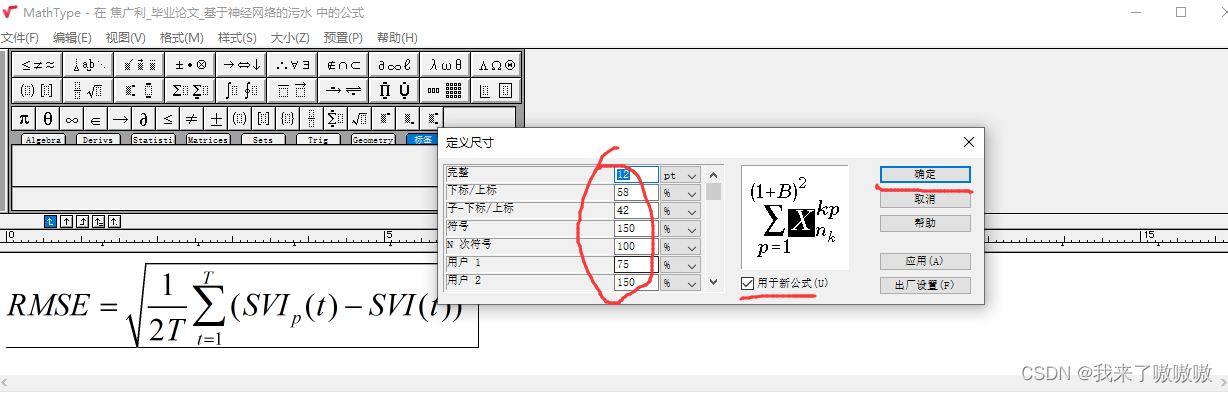Open the subscript and superscript templates palette

pos(138,90)
